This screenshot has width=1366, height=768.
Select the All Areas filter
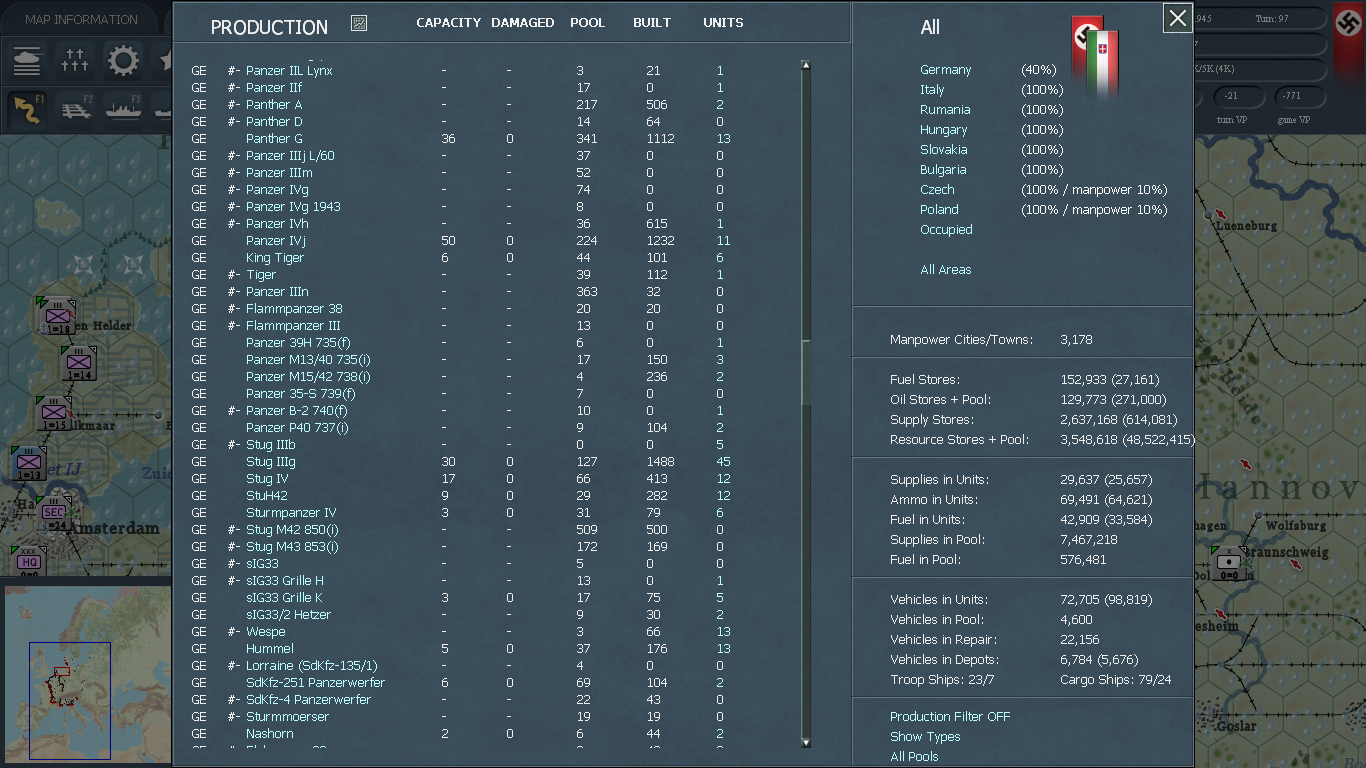coord(946,270)
